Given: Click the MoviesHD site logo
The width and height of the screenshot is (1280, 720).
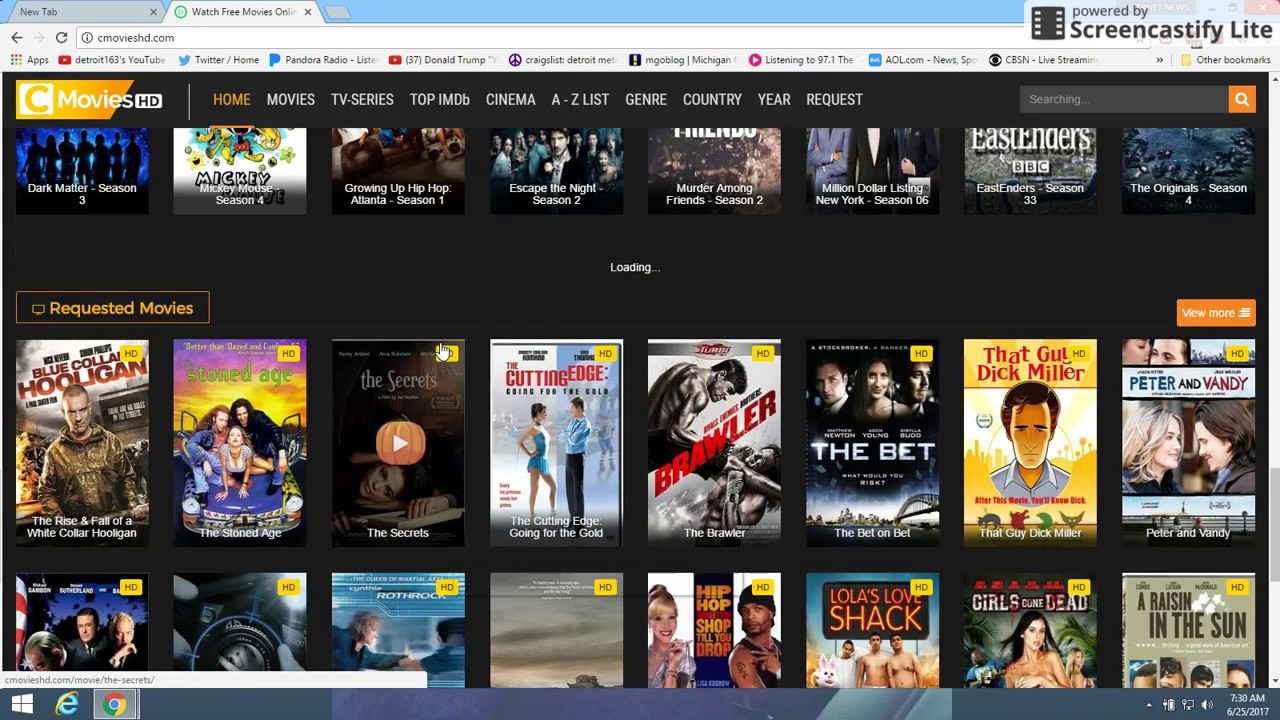Looking at the screenshot, I should tap(90, 99).
